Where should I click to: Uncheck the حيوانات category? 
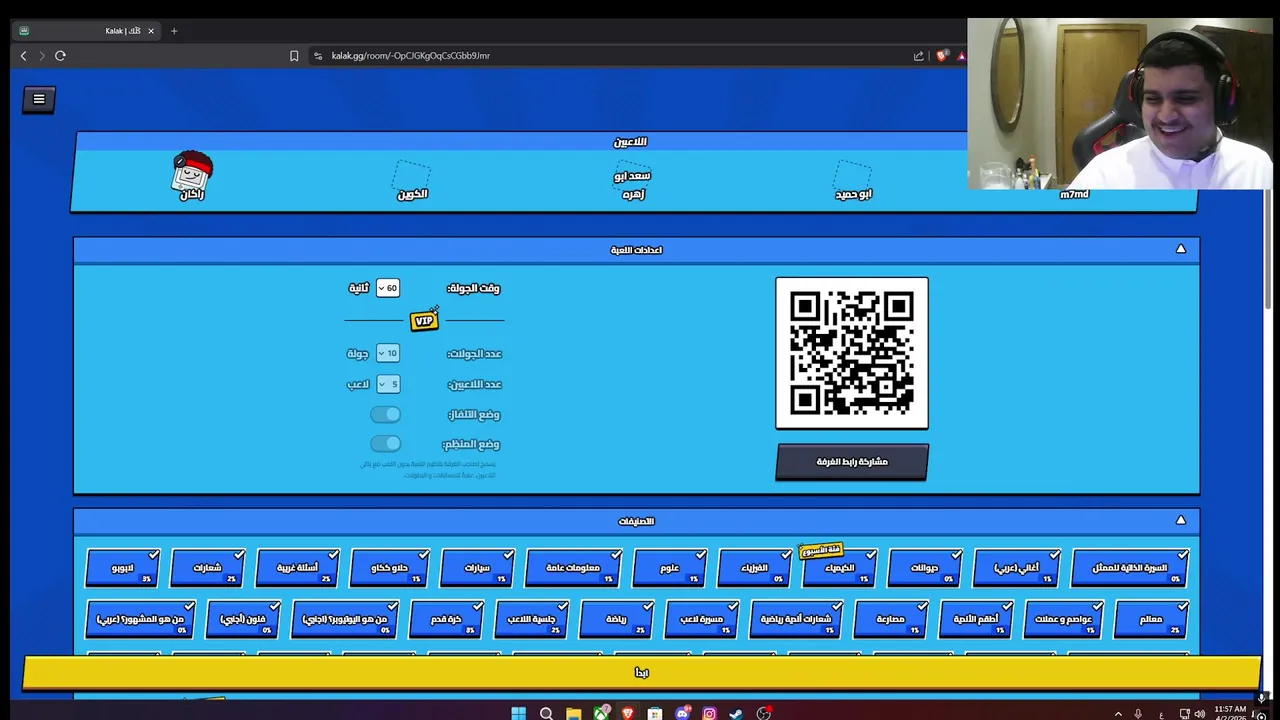point(925,567)
